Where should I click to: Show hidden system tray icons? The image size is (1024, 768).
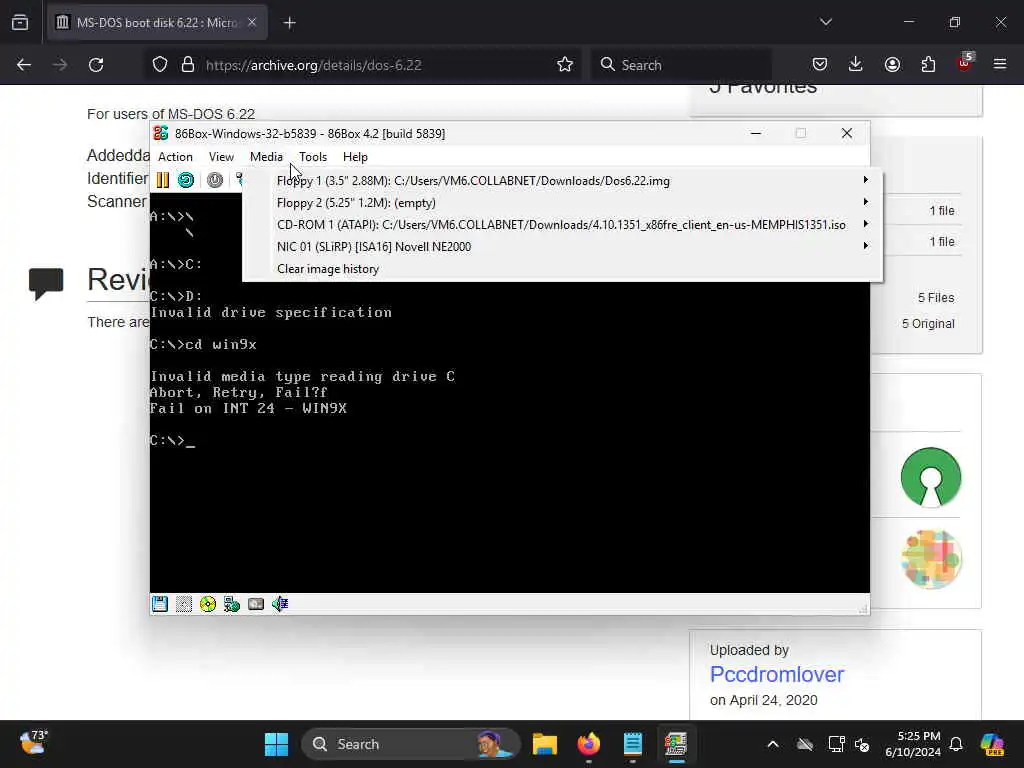773,744
